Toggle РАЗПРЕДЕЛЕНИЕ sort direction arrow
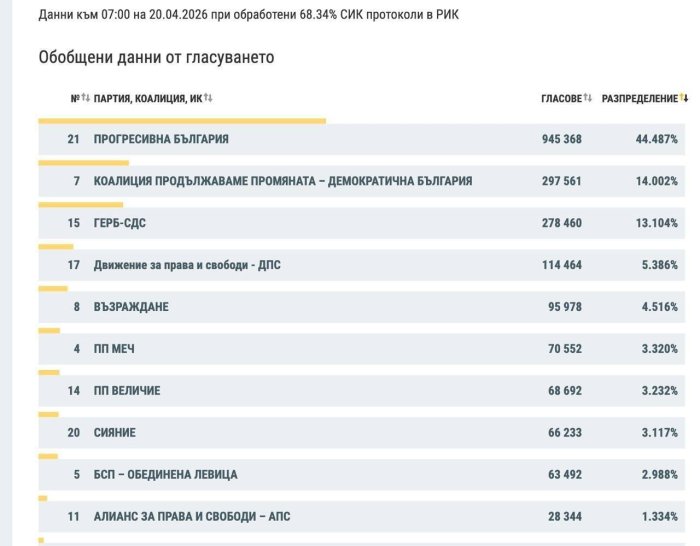Image resolution: width=700 pixels, height=546 pixels. tap(684, 98)
